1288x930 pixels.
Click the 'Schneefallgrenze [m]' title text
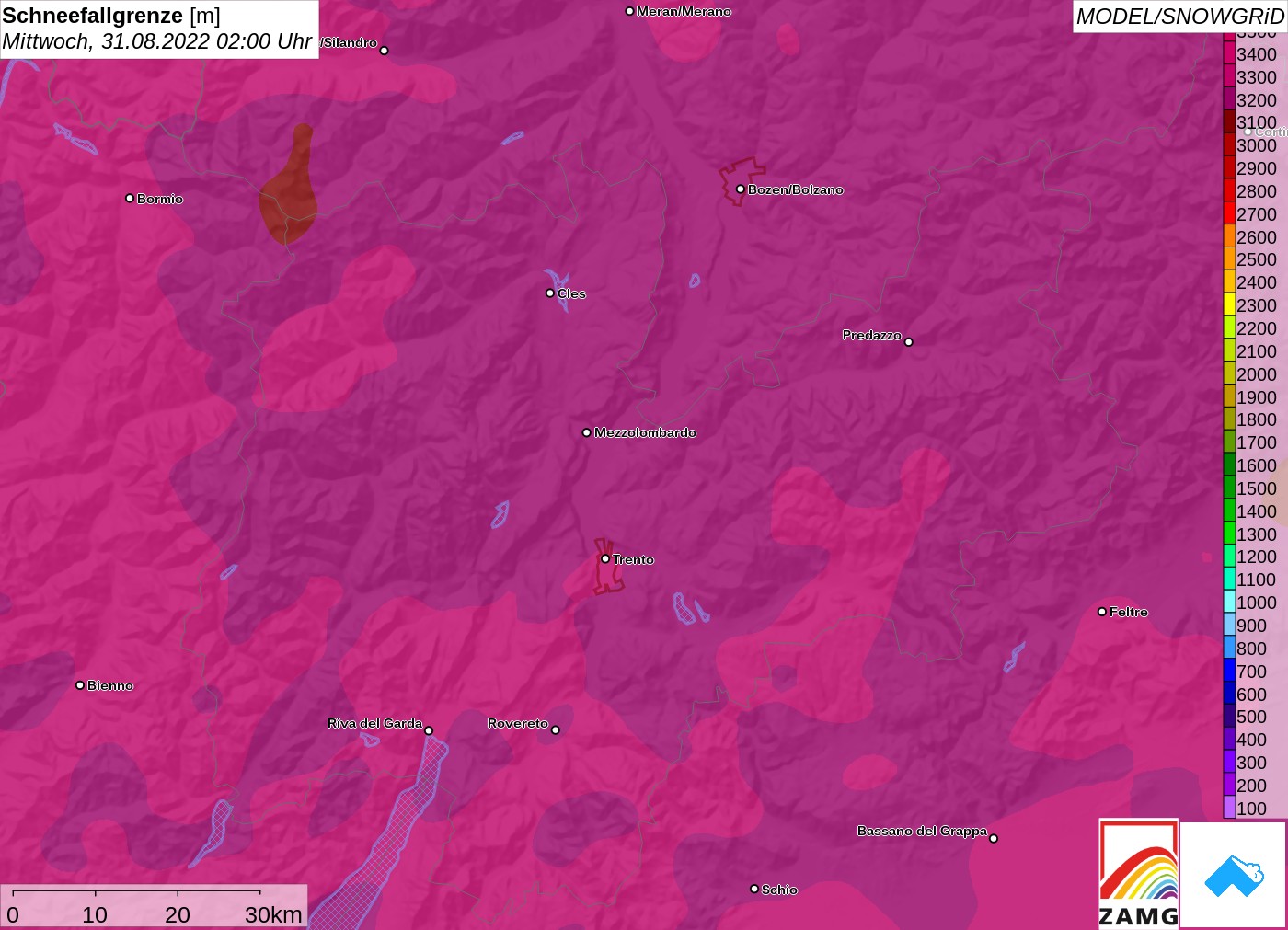[x=111, y=16]
